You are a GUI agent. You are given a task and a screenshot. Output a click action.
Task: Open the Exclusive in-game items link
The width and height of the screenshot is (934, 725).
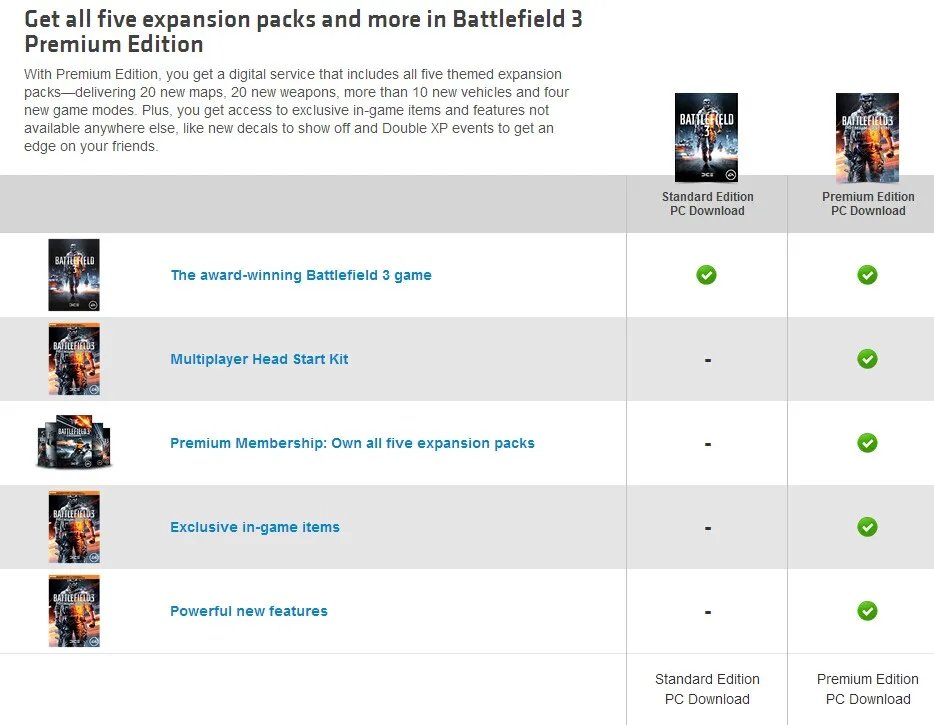[255, 527]
